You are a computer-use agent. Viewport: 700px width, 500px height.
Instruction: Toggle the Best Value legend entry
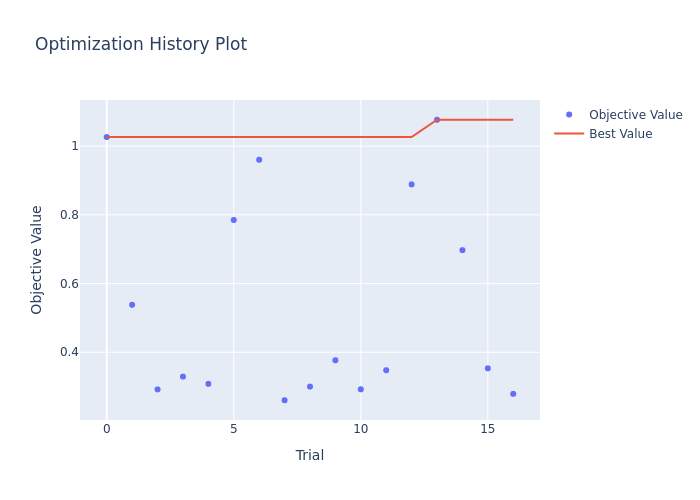(620, 134)
